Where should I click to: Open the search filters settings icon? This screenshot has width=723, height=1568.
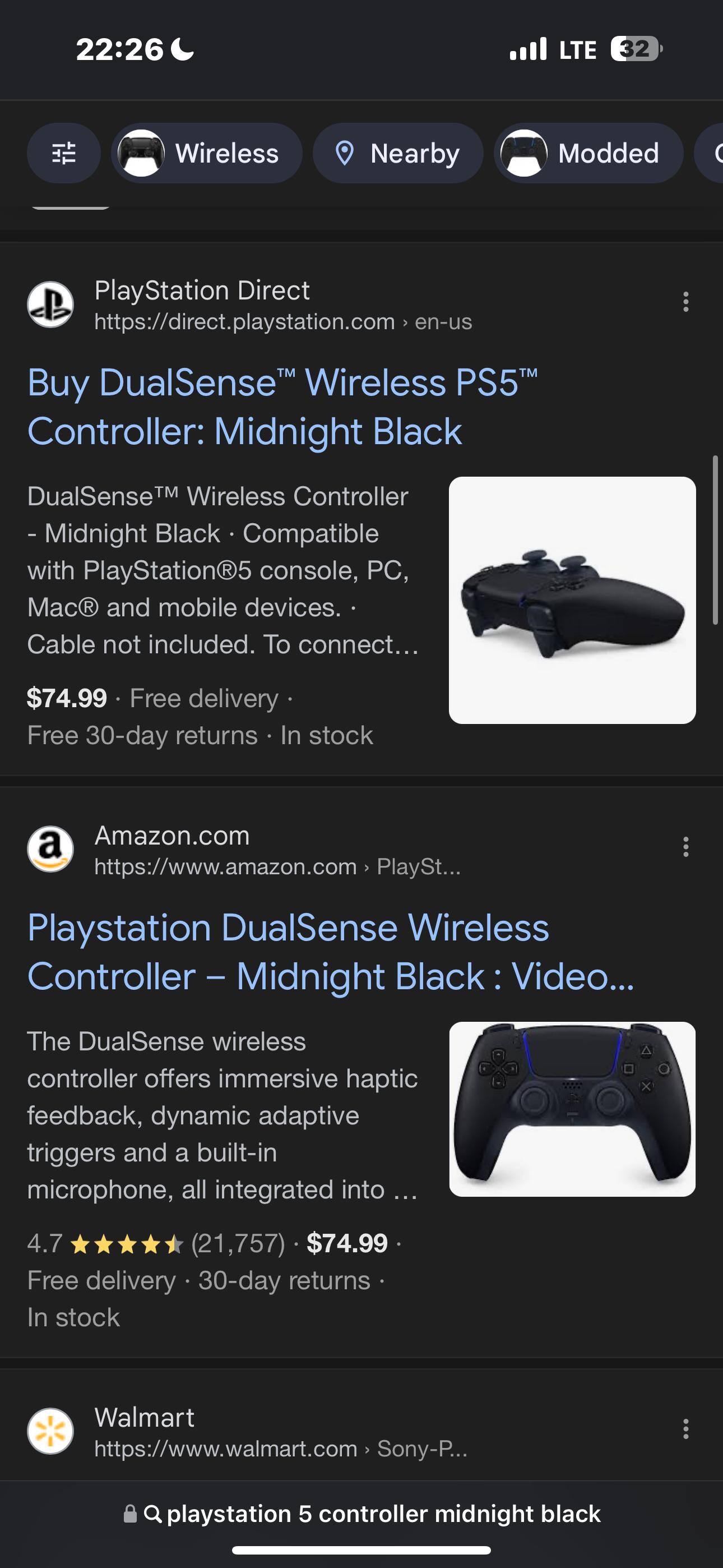tap(63, 154)
